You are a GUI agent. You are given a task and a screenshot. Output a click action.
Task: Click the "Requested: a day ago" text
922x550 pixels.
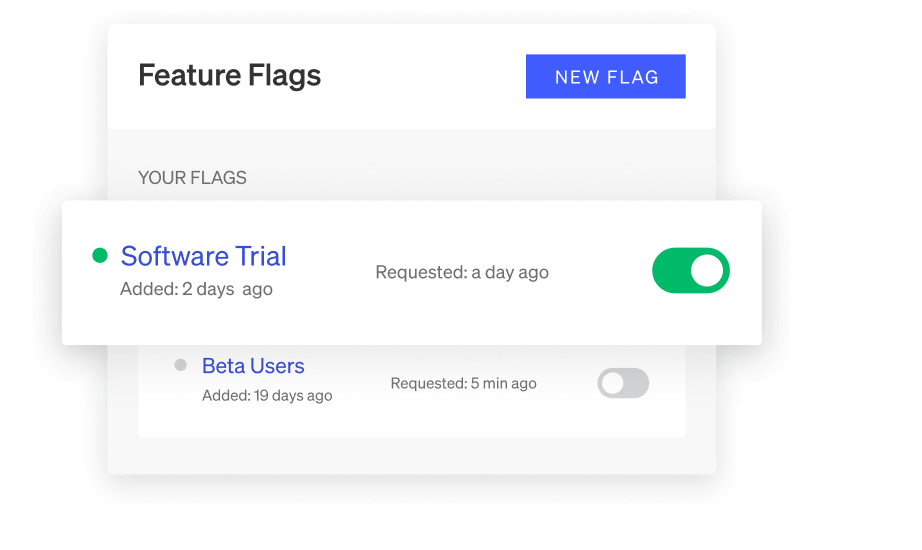point(461,272)
